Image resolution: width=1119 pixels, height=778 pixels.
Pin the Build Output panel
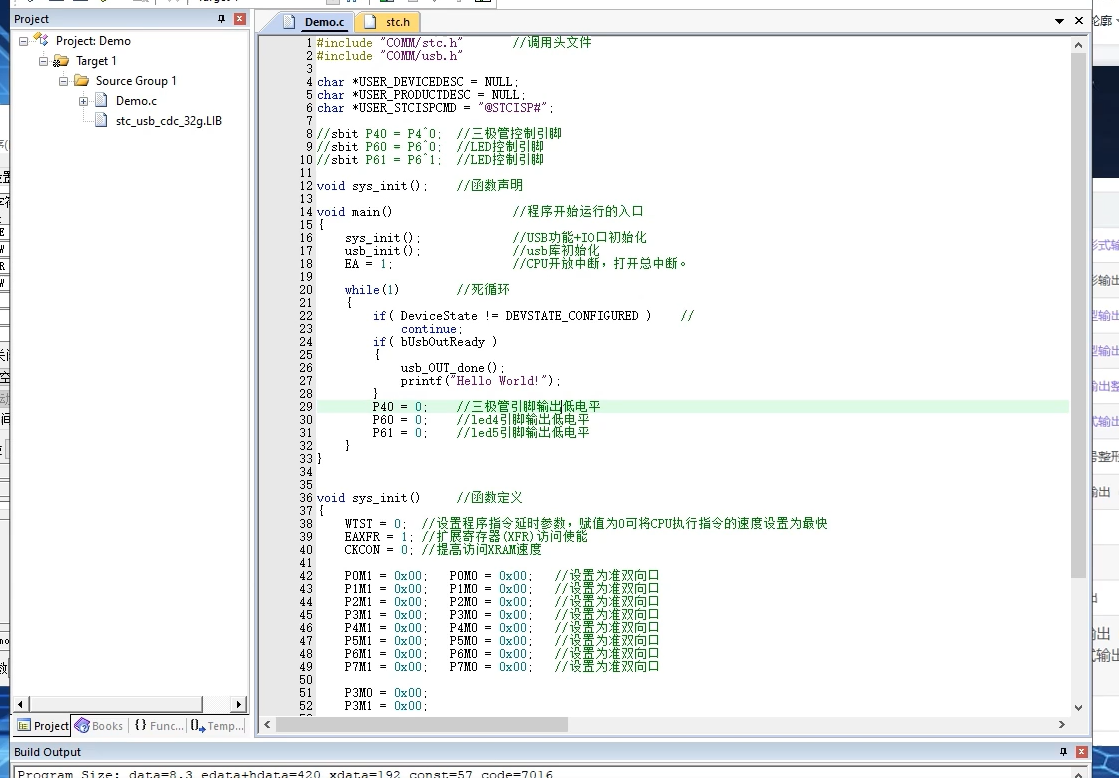tap(1063, 752)
